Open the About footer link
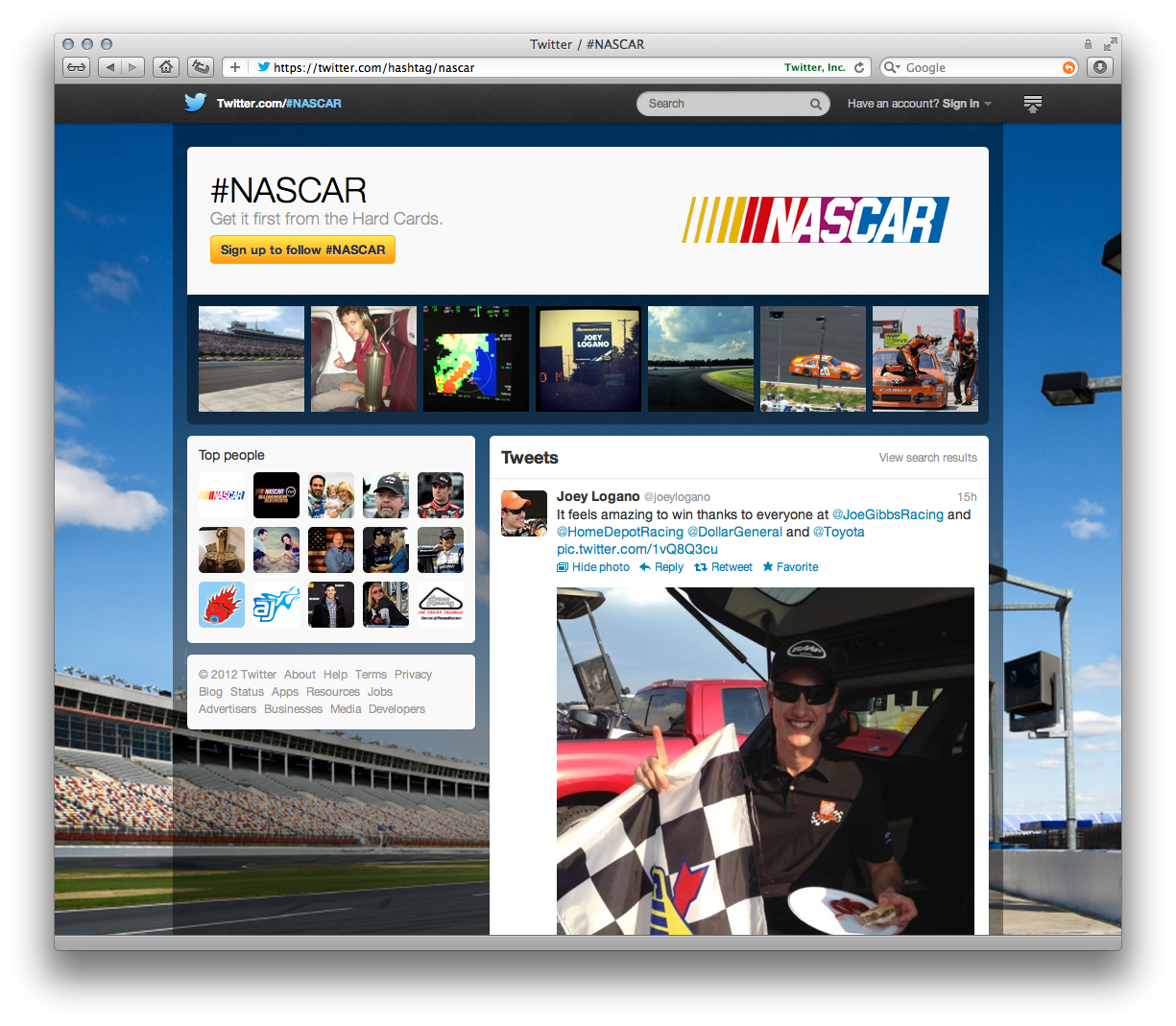This screenshot has height=1026, width=1176. [x=300, y=675]
